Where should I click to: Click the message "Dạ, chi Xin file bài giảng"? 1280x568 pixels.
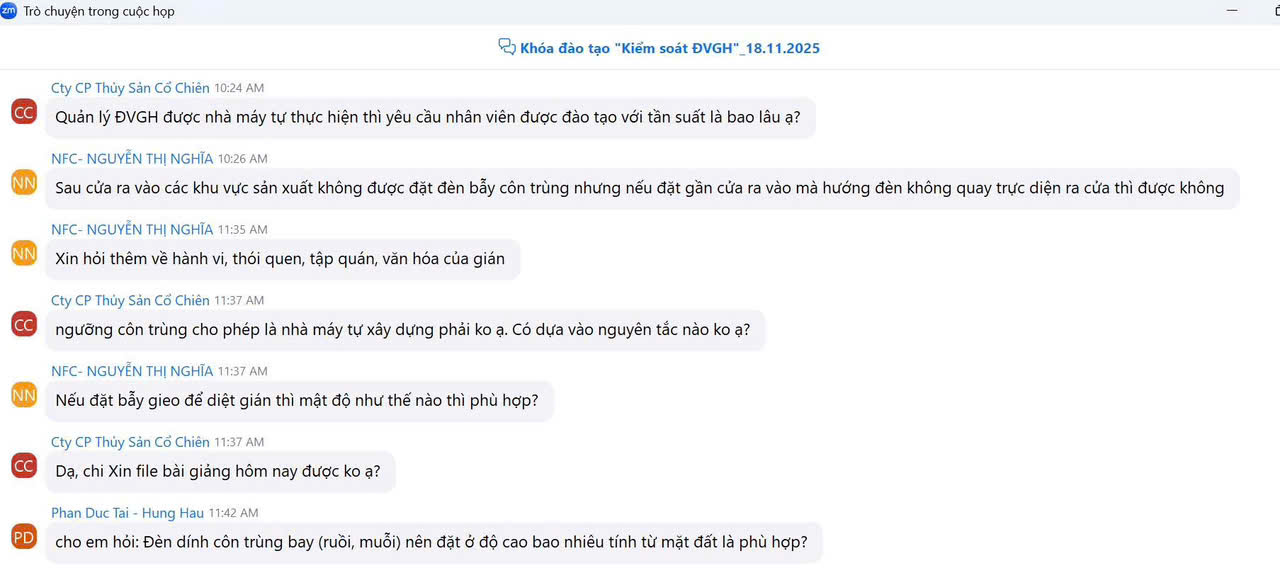(x=218, y=471)
